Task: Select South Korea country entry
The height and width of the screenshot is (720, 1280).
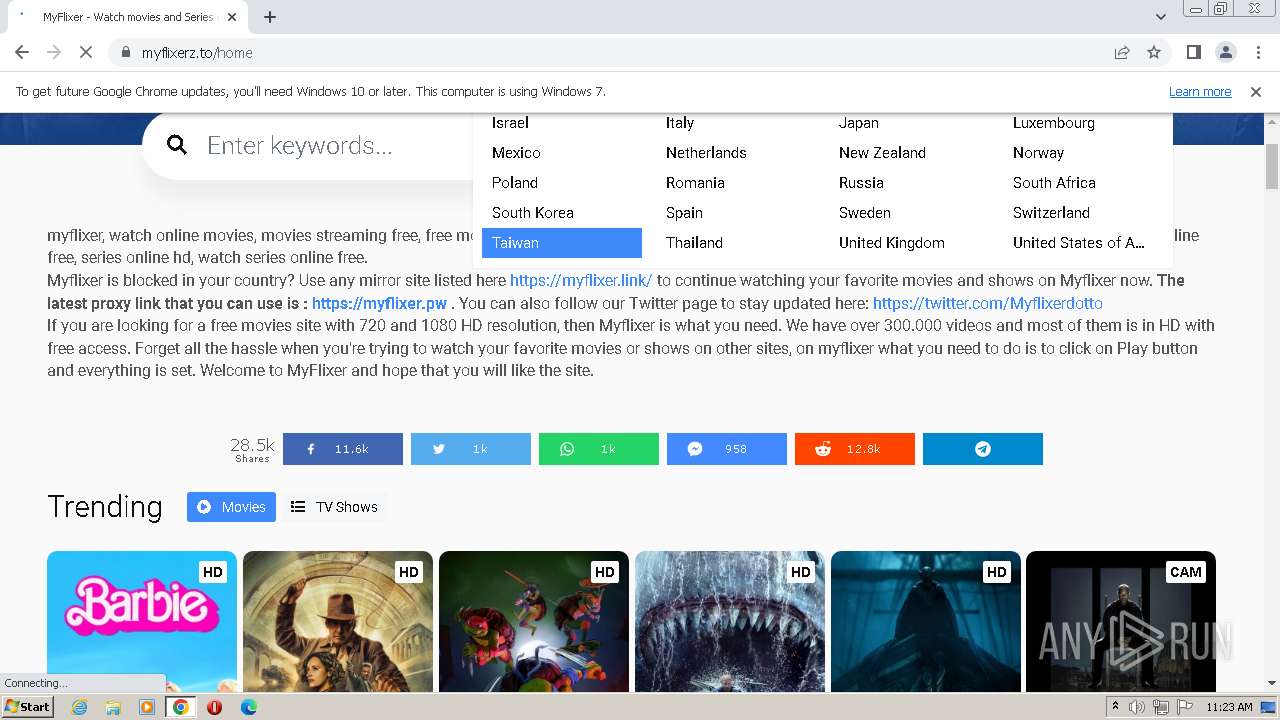Action: [x=533, y=213]
